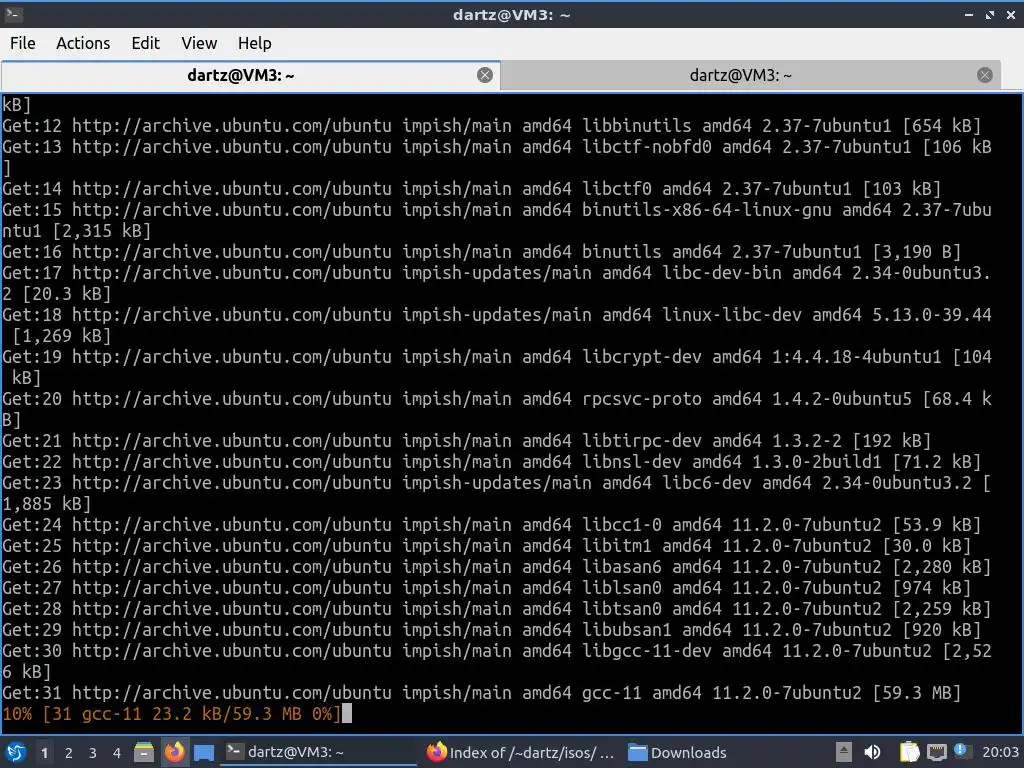
Task: Expand the hidden system tray icons
Action: 844,752
